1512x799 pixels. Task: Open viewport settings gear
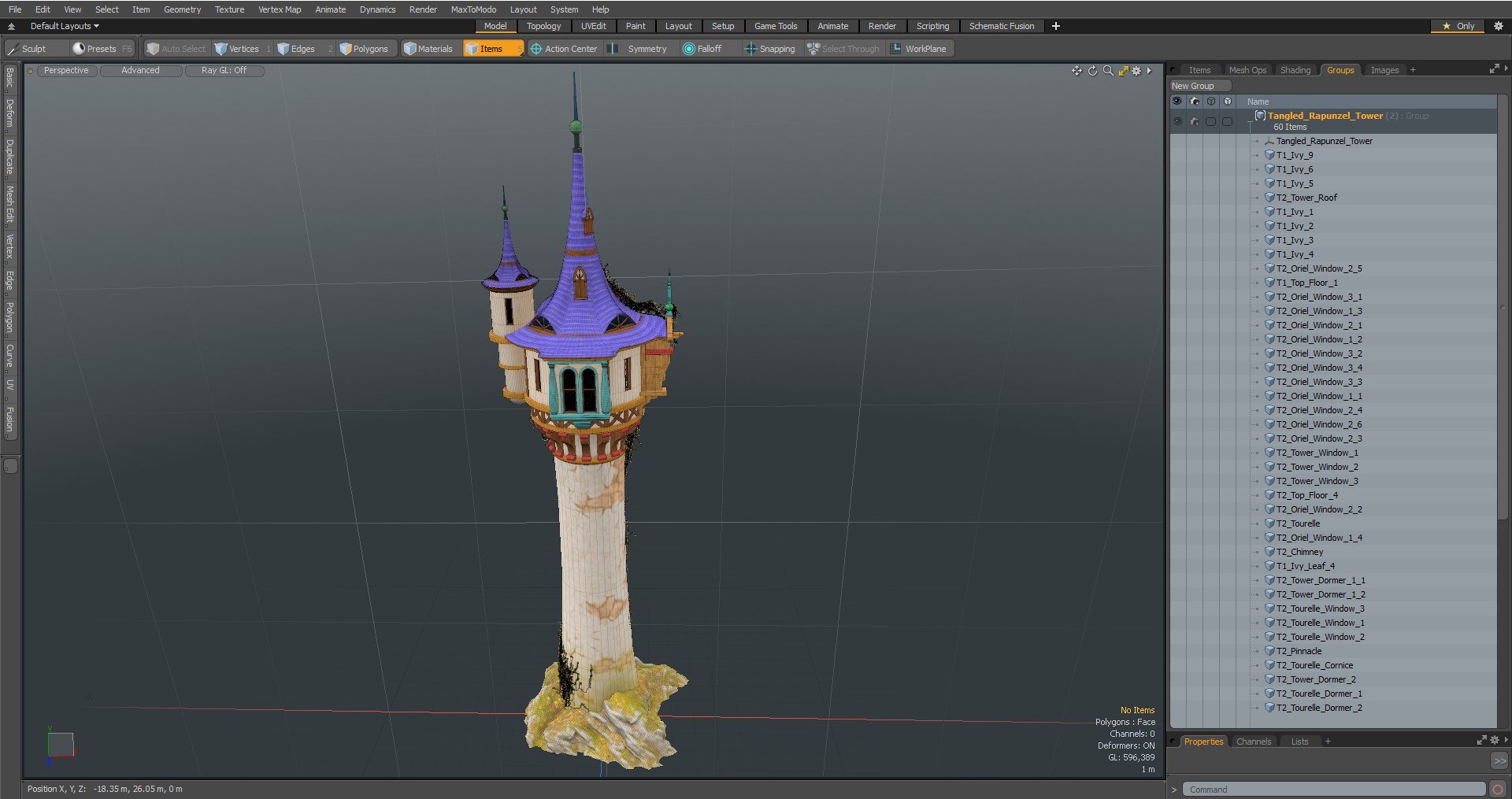point(1136,71)
